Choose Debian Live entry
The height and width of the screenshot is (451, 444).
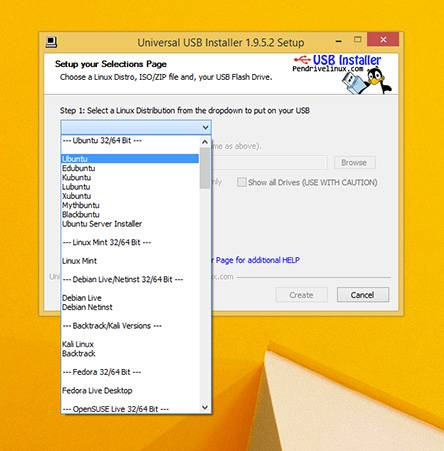[x=130, y=298]
